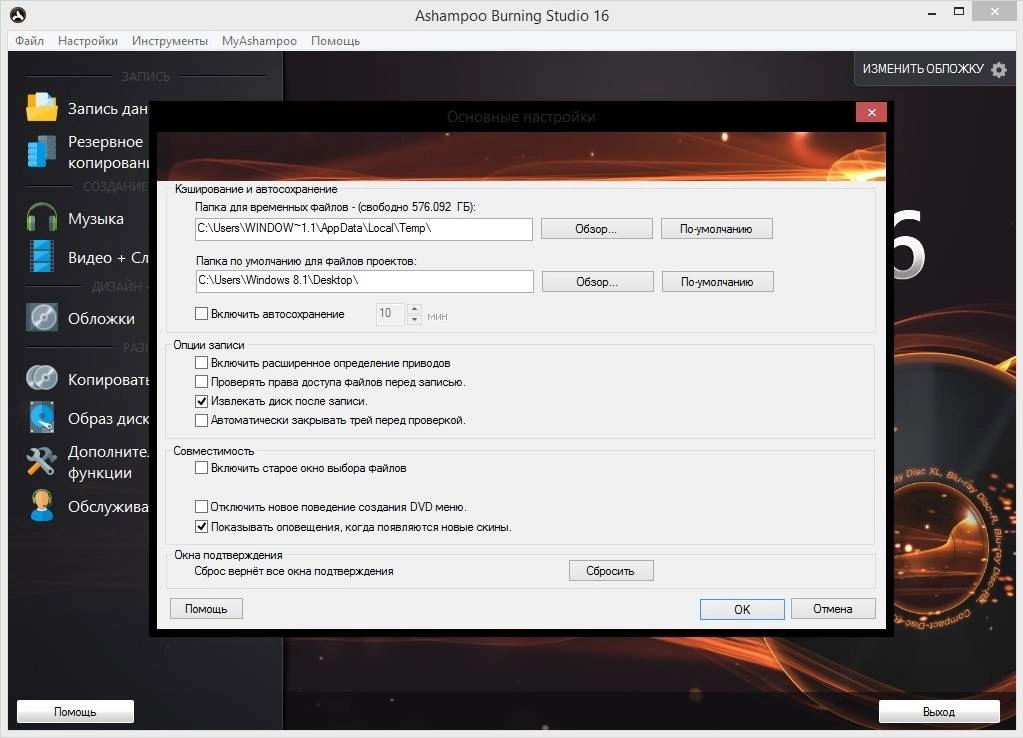Viewport: 1023px width, 738px height.
Task: Open the MyAshampoo menu
Action: pos(259,40)
